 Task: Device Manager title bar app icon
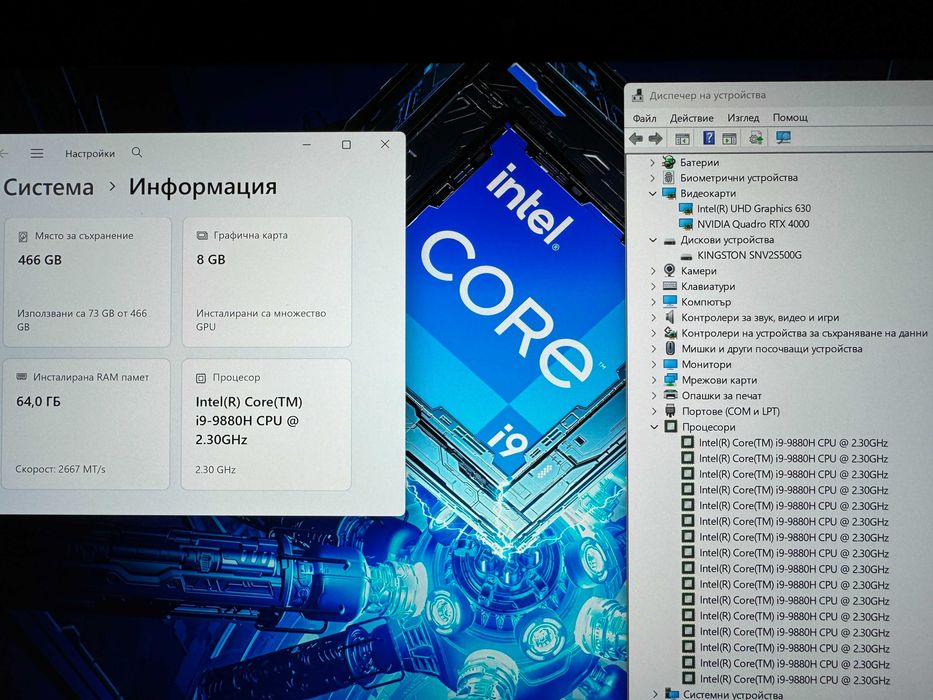click(x=638, y=95)
